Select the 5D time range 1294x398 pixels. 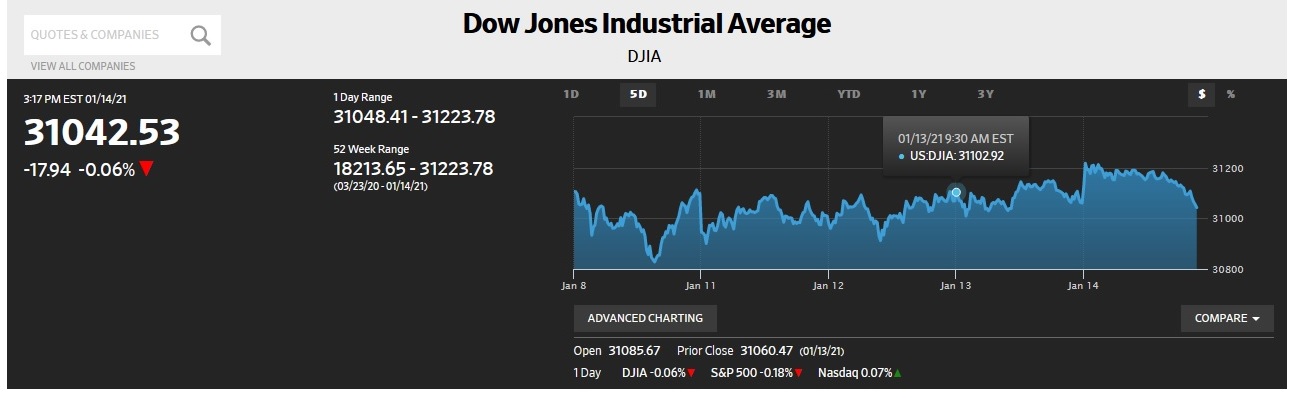pos(638,95)
